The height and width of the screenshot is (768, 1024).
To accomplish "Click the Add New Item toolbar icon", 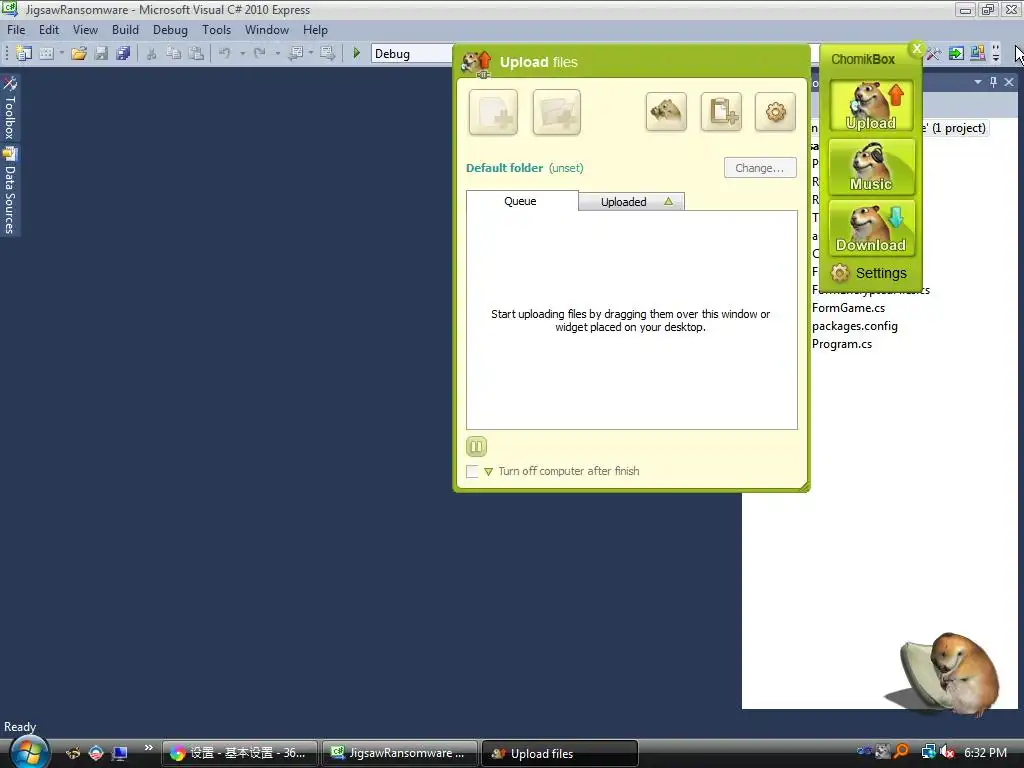I will tap(46, 54).
